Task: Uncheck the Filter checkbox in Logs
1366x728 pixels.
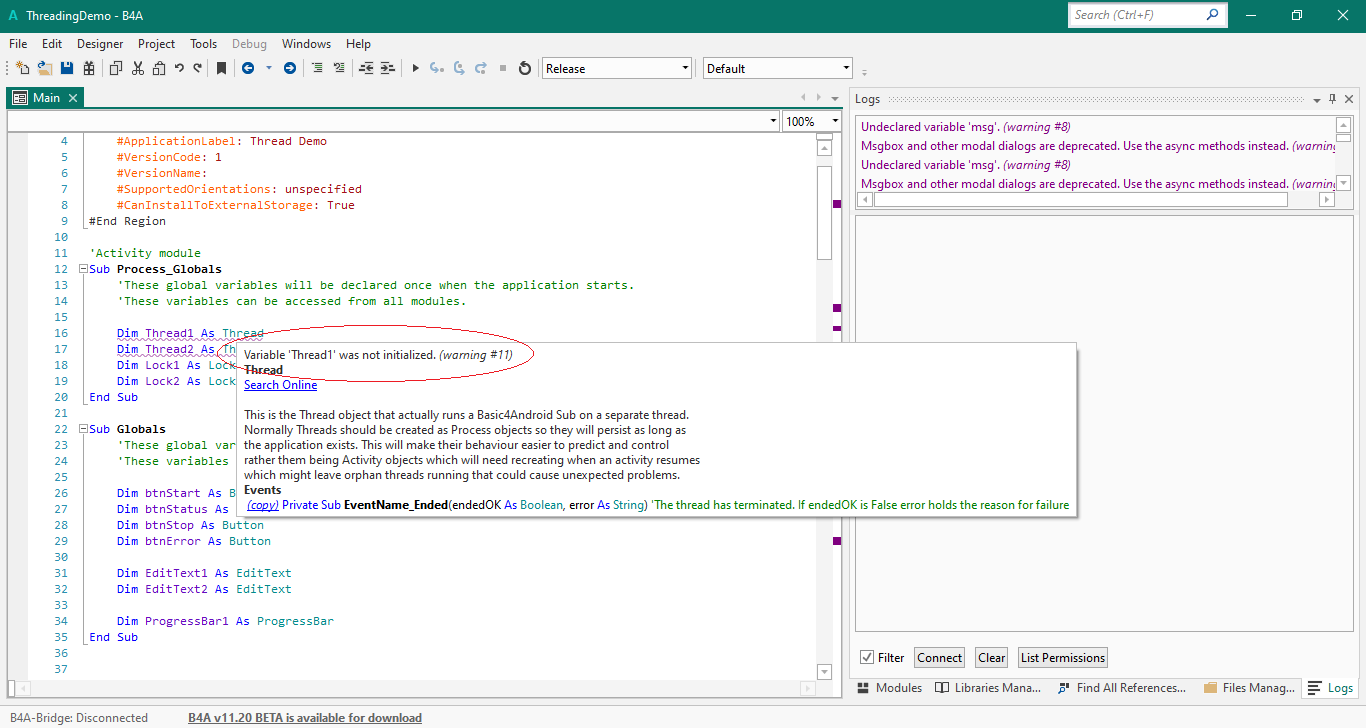Action: pyautogui.click(x=867, y=657)
